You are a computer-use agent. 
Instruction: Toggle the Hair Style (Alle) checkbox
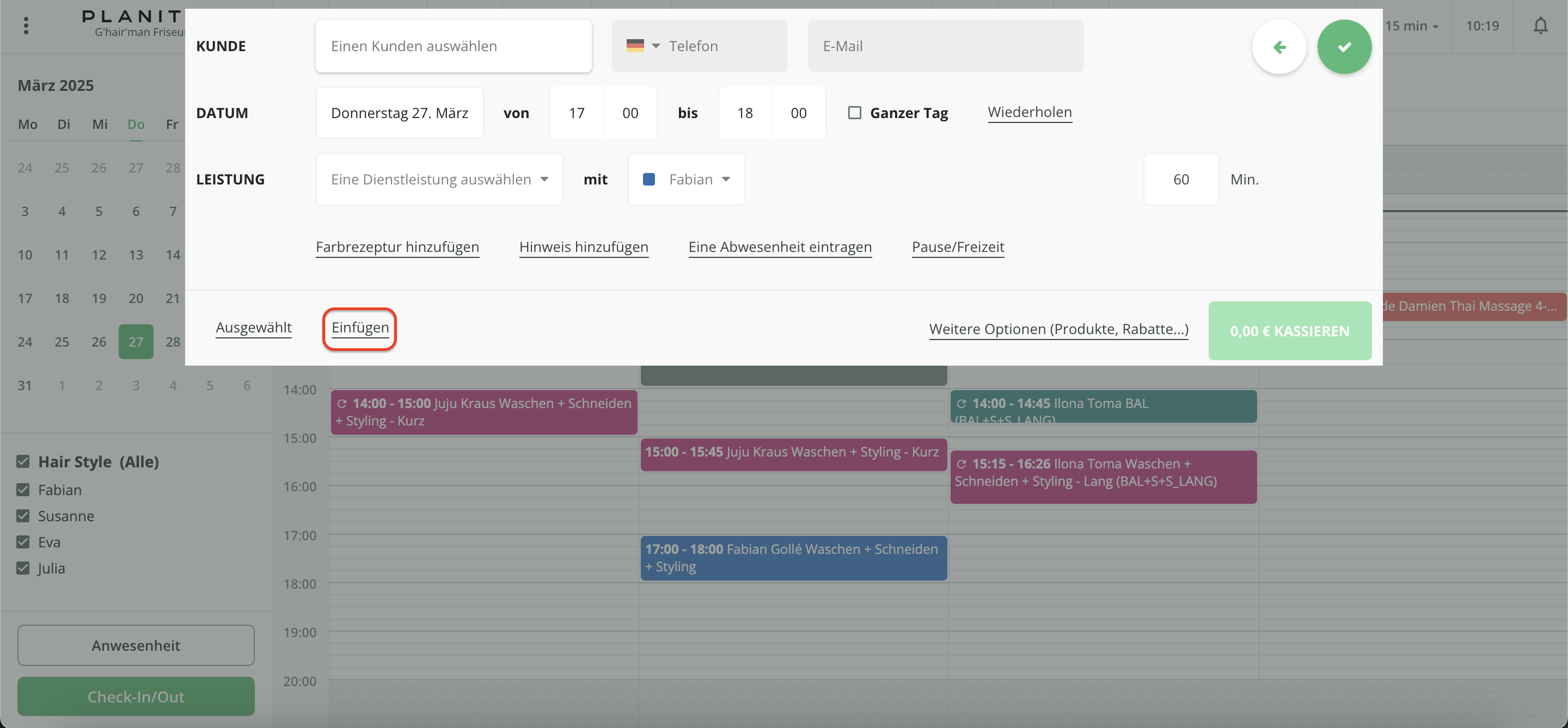pos(23,461)
